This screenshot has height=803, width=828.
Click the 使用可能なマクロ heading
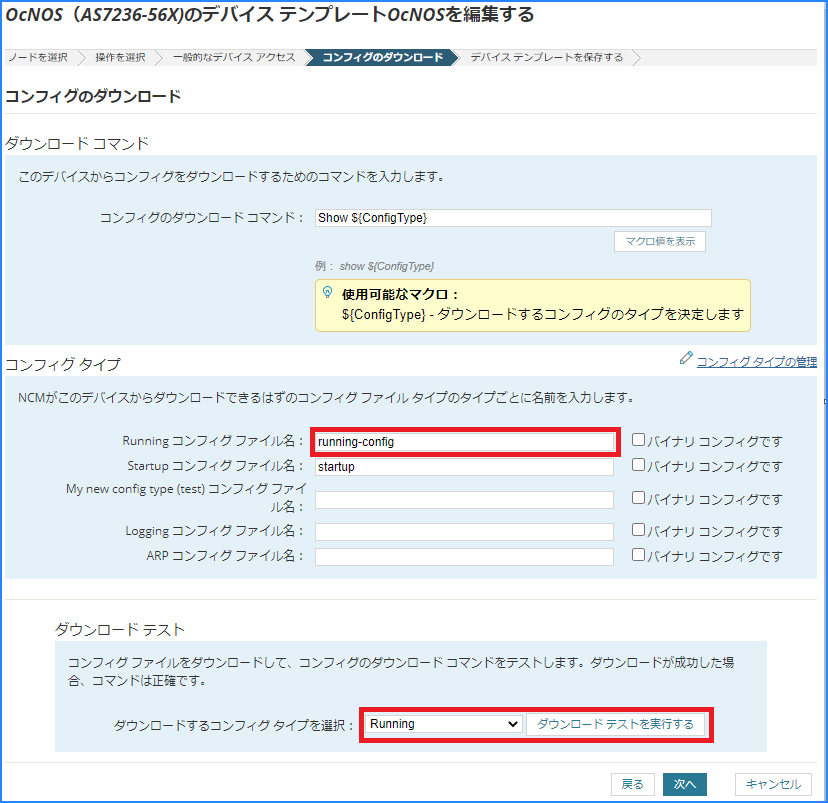[400, 294]
